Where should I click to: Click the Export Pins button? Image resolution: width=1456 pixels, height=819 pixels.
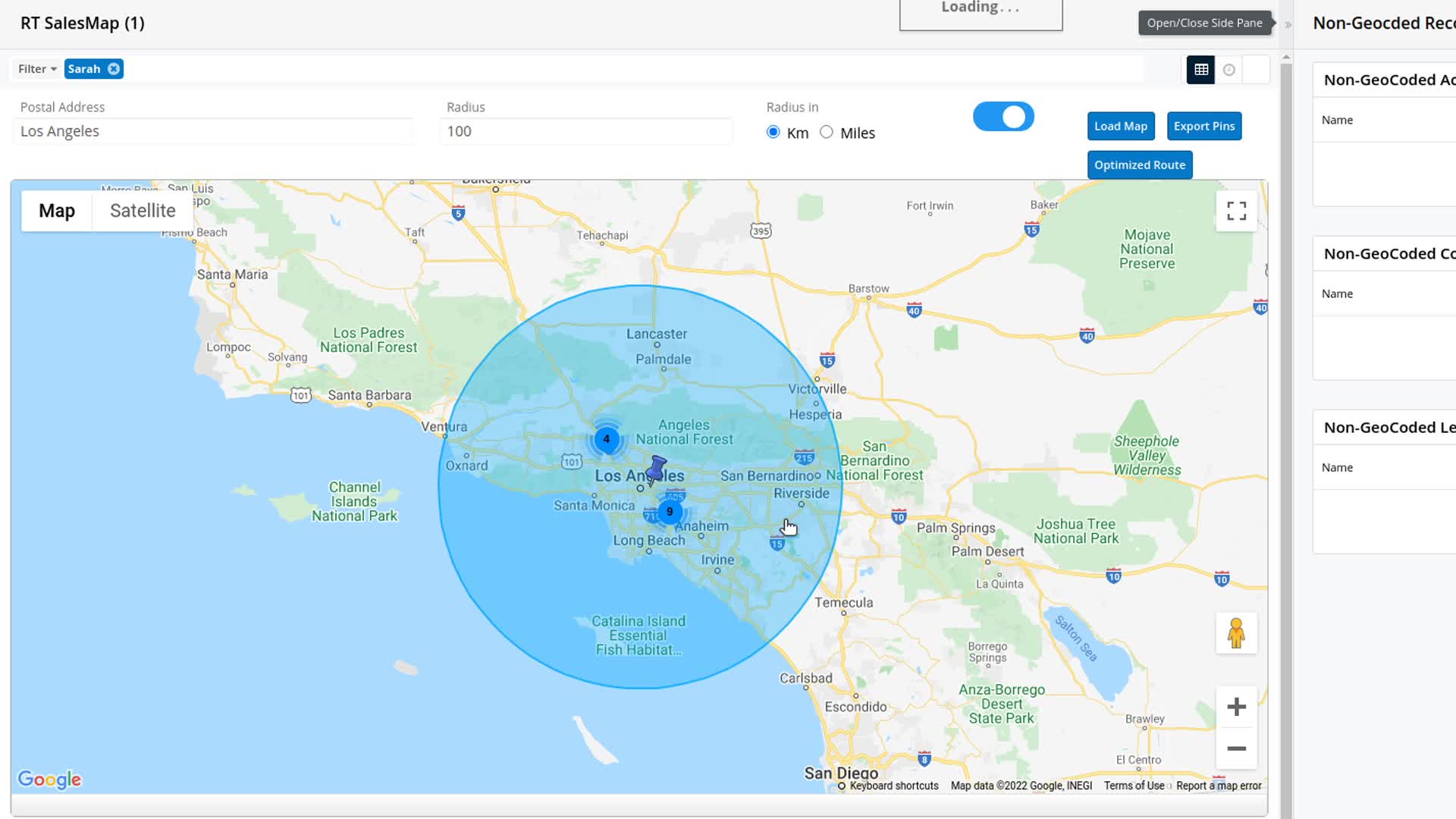pyautogui.click(x=1204, y=126)
